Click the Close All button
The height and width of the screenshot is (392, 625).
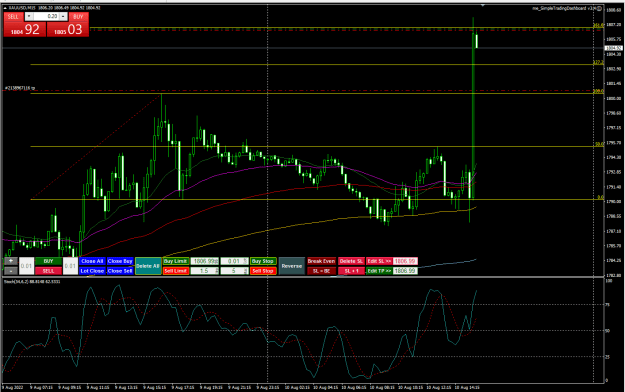pos(92,261)
